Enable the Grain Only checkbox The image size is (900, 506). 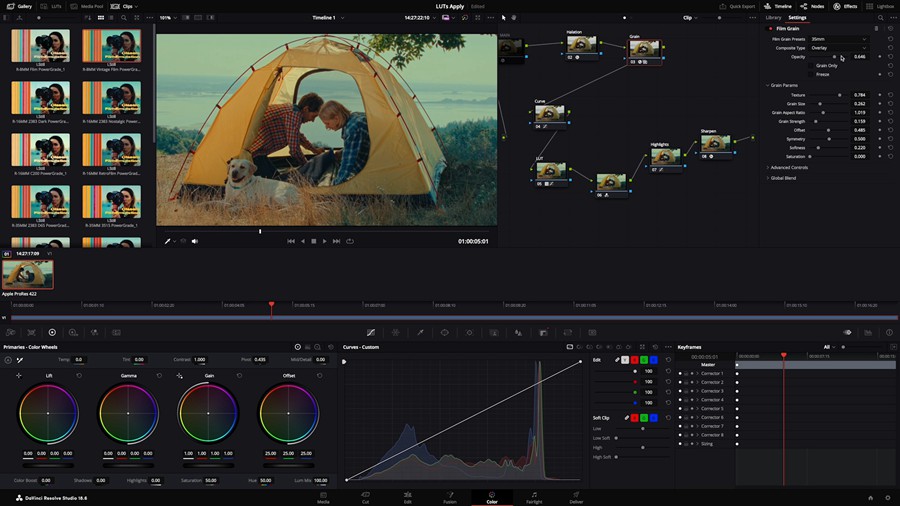[x=810, y=65]
